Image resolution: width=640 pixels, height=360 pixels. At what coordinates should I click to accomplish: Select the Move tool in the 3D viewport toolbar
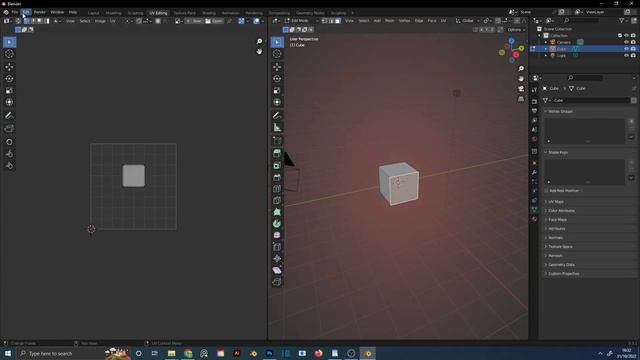277,67
